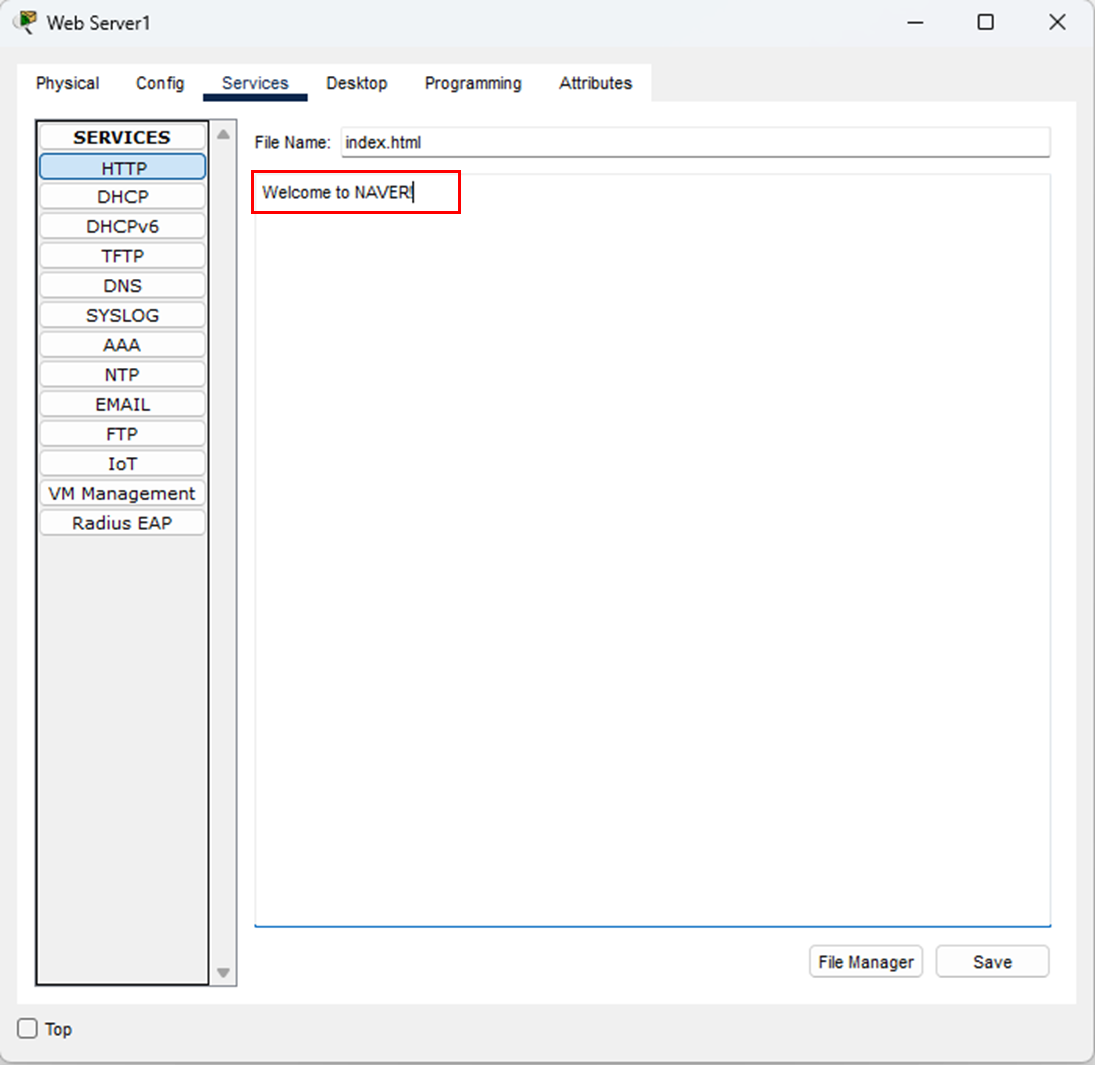Open the DNS service

pos(123,286)
